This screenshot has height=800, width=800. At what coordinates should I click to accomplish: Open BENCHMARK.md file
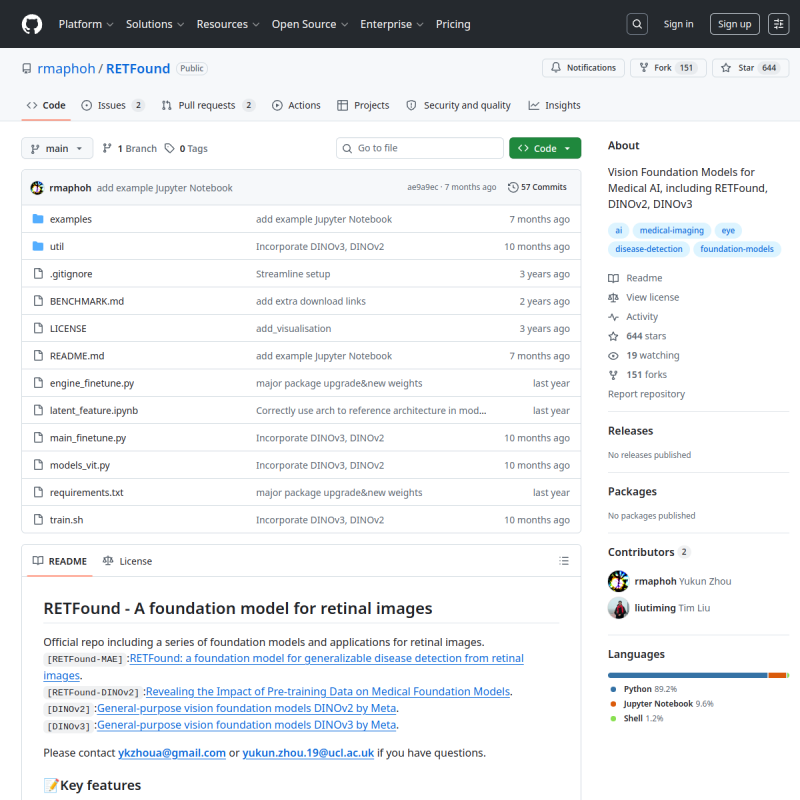click(x=87, y=301)
